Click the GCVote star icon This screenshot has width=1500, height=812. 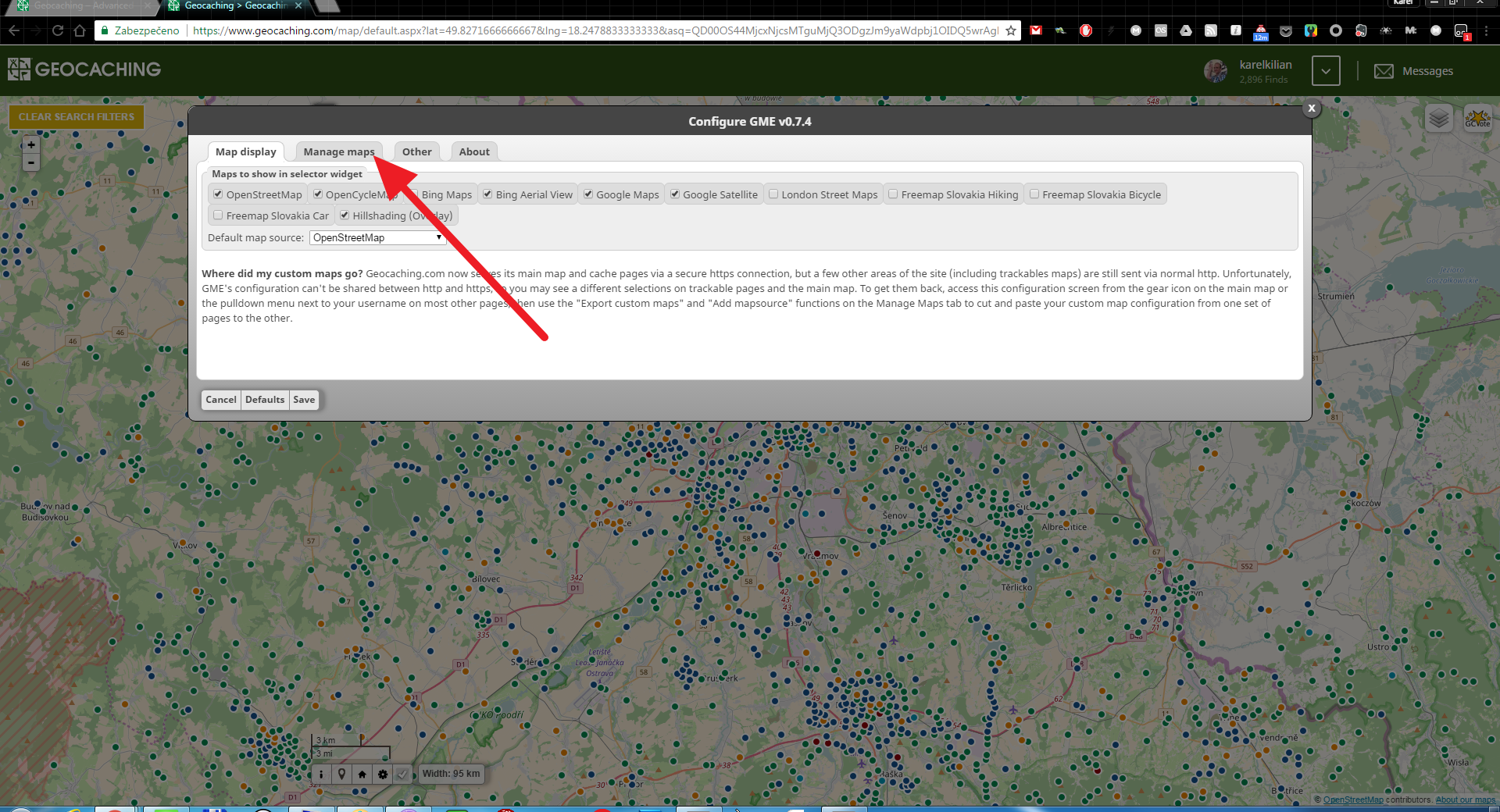pyautogui.click(x=1477, y=118)
